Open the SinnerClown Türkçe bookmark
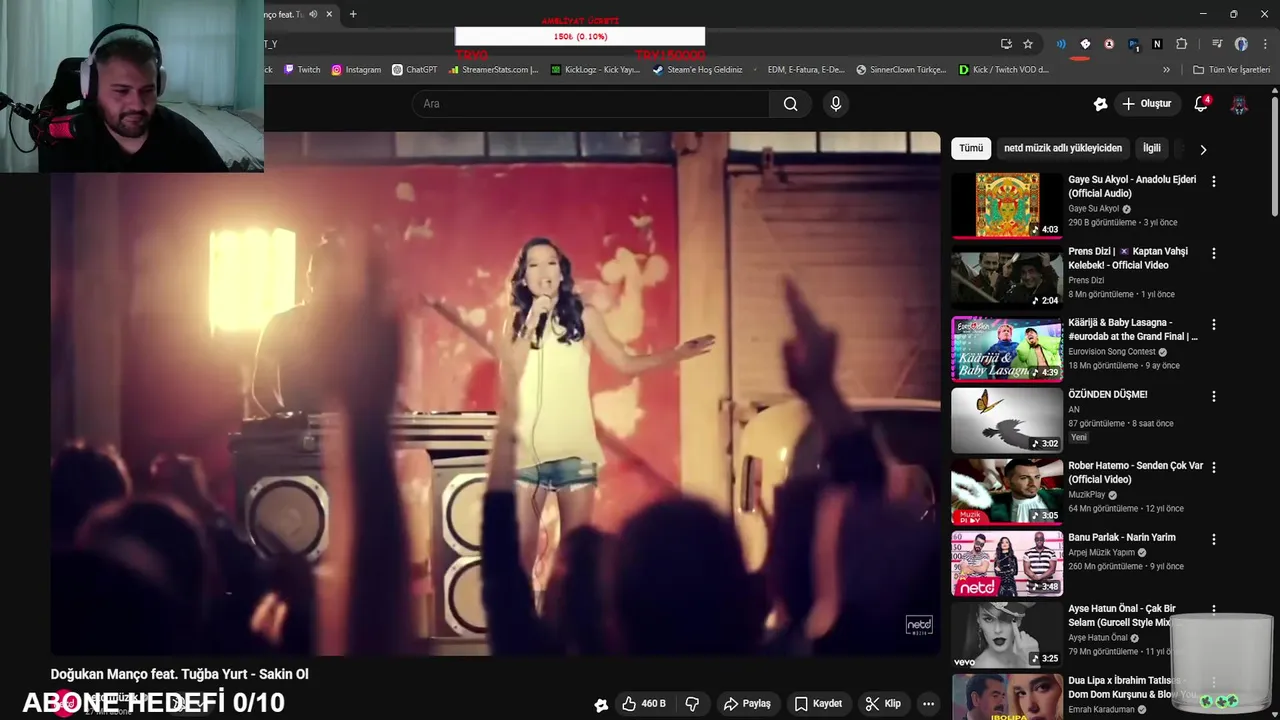Viewport: 1280px width, 720px height. [x=901, y=70]
